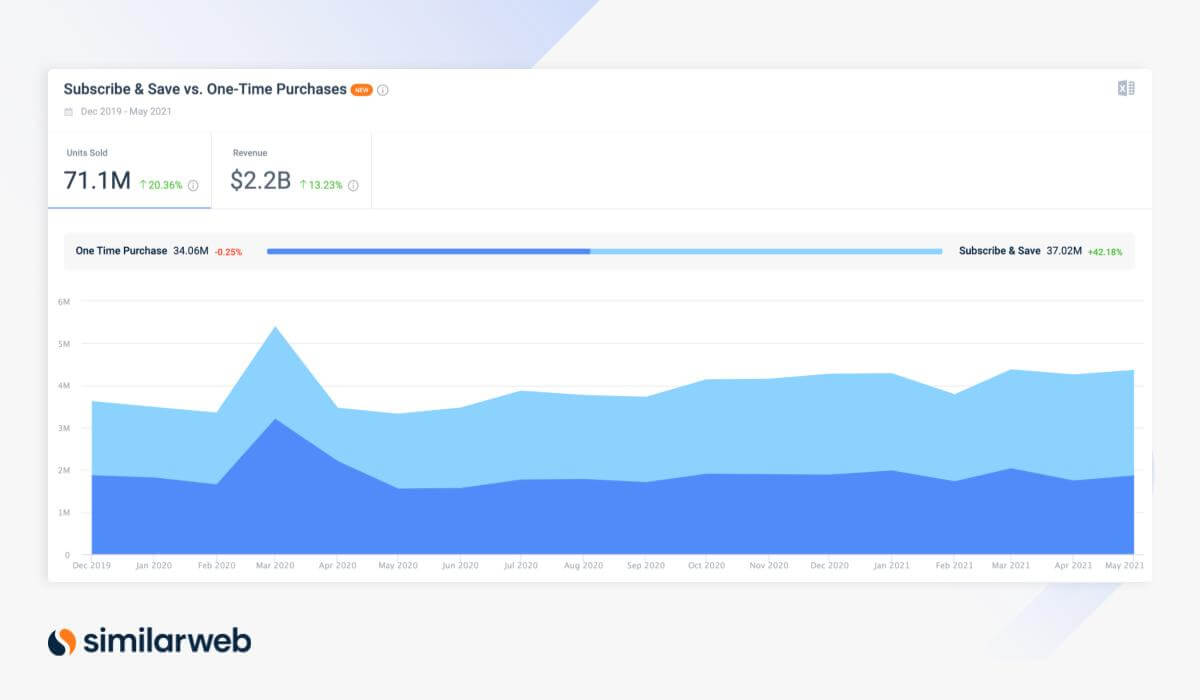The image size is (1200, 700).
Task: Click the green arrow beside 71.1M
Action: tap(143, 184)
